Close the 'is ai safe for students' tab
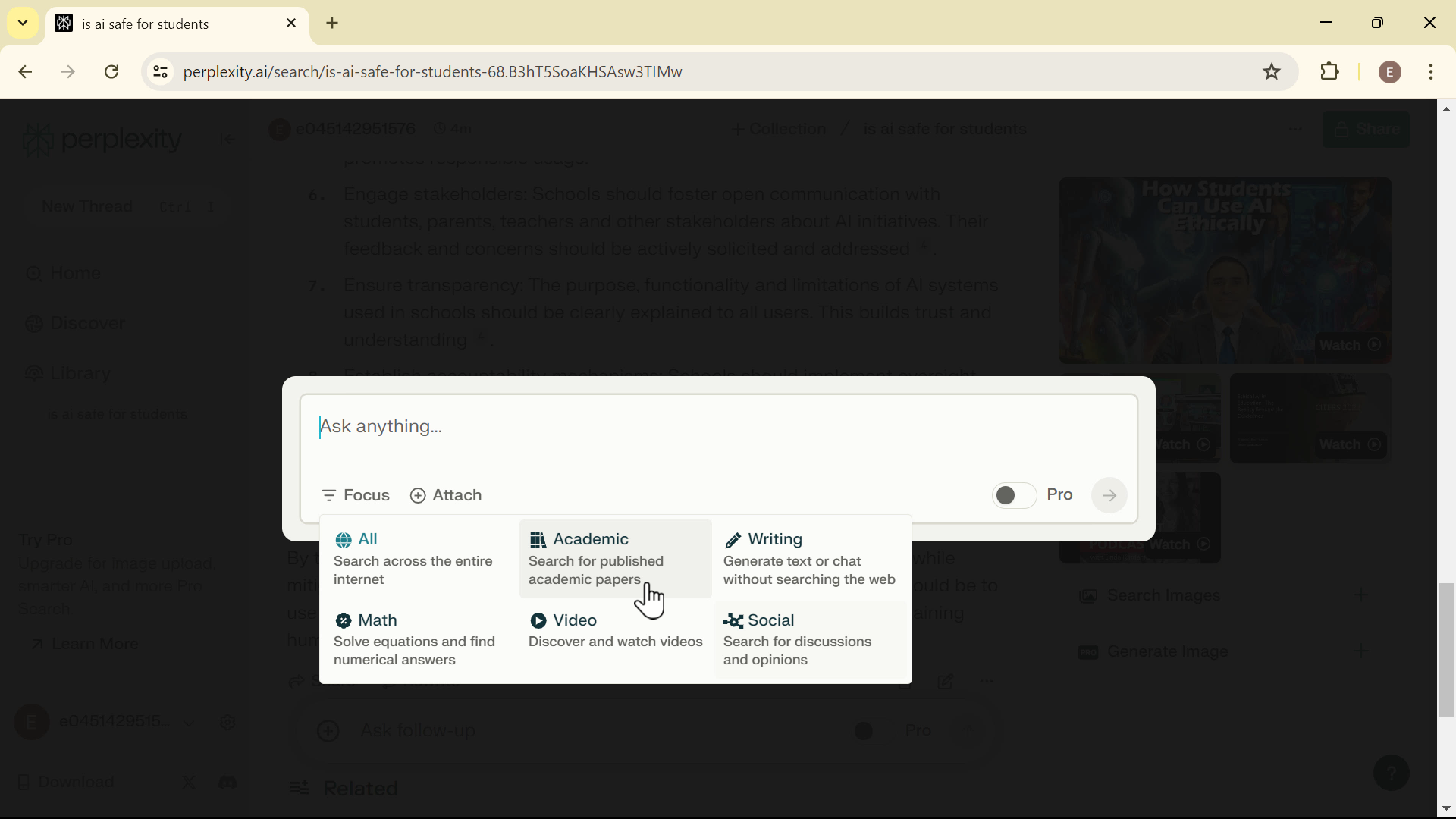Screen dimensions: 1456x819 (291, 24)
